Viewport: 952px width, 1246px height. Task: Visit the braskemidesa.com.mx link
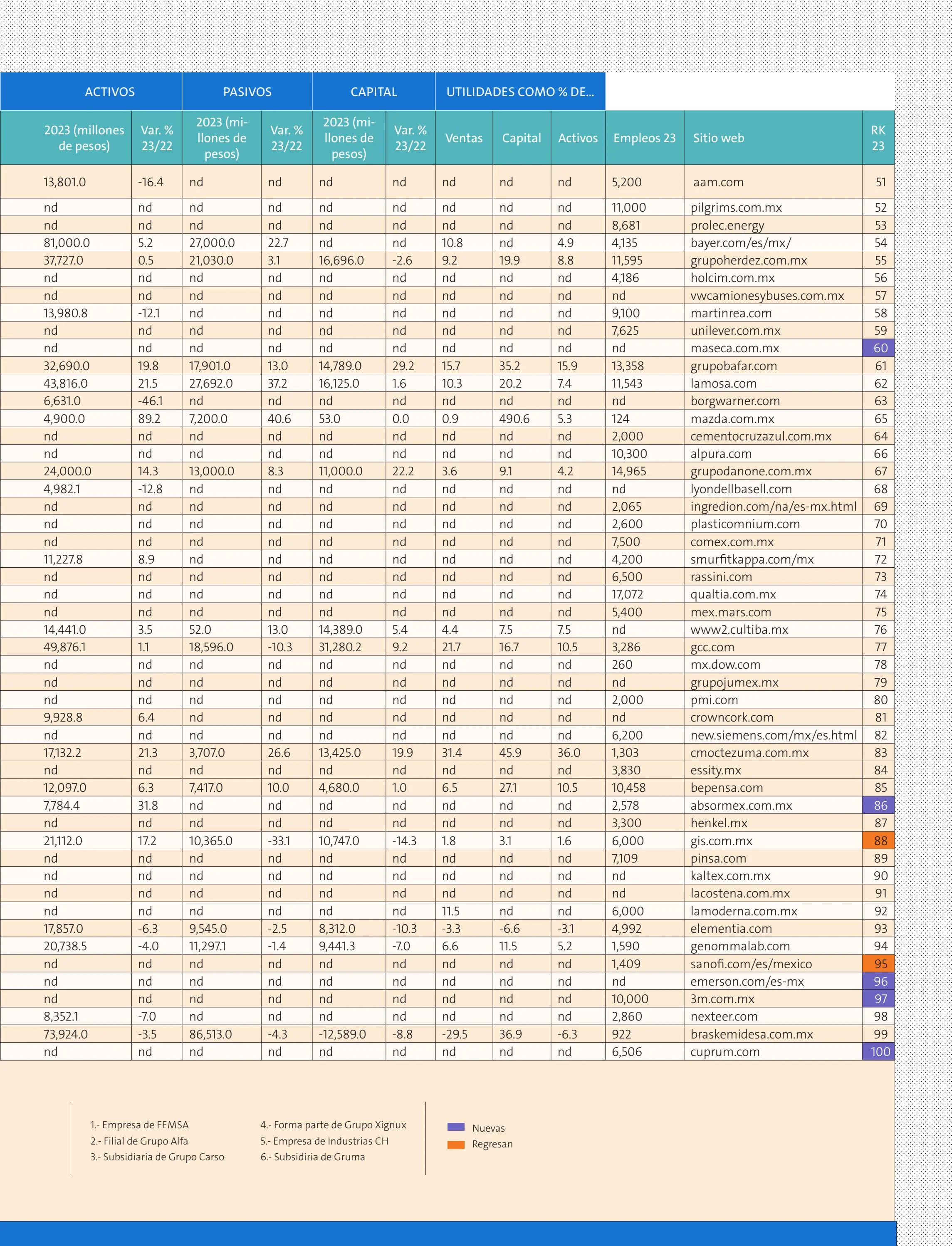[752, 1035]
